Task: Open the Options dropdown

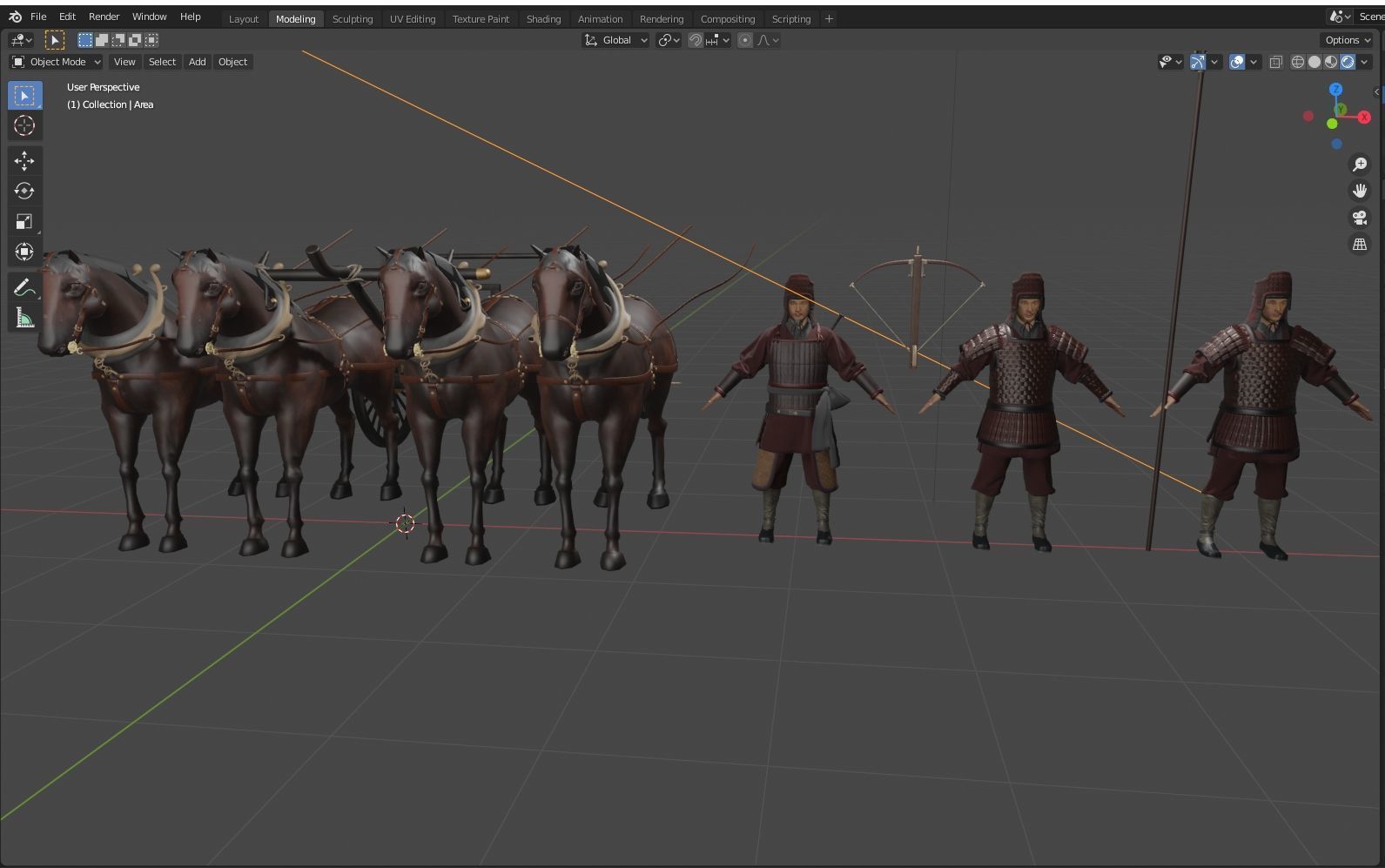Action: pyautogui.click(x=1348, y=40)
